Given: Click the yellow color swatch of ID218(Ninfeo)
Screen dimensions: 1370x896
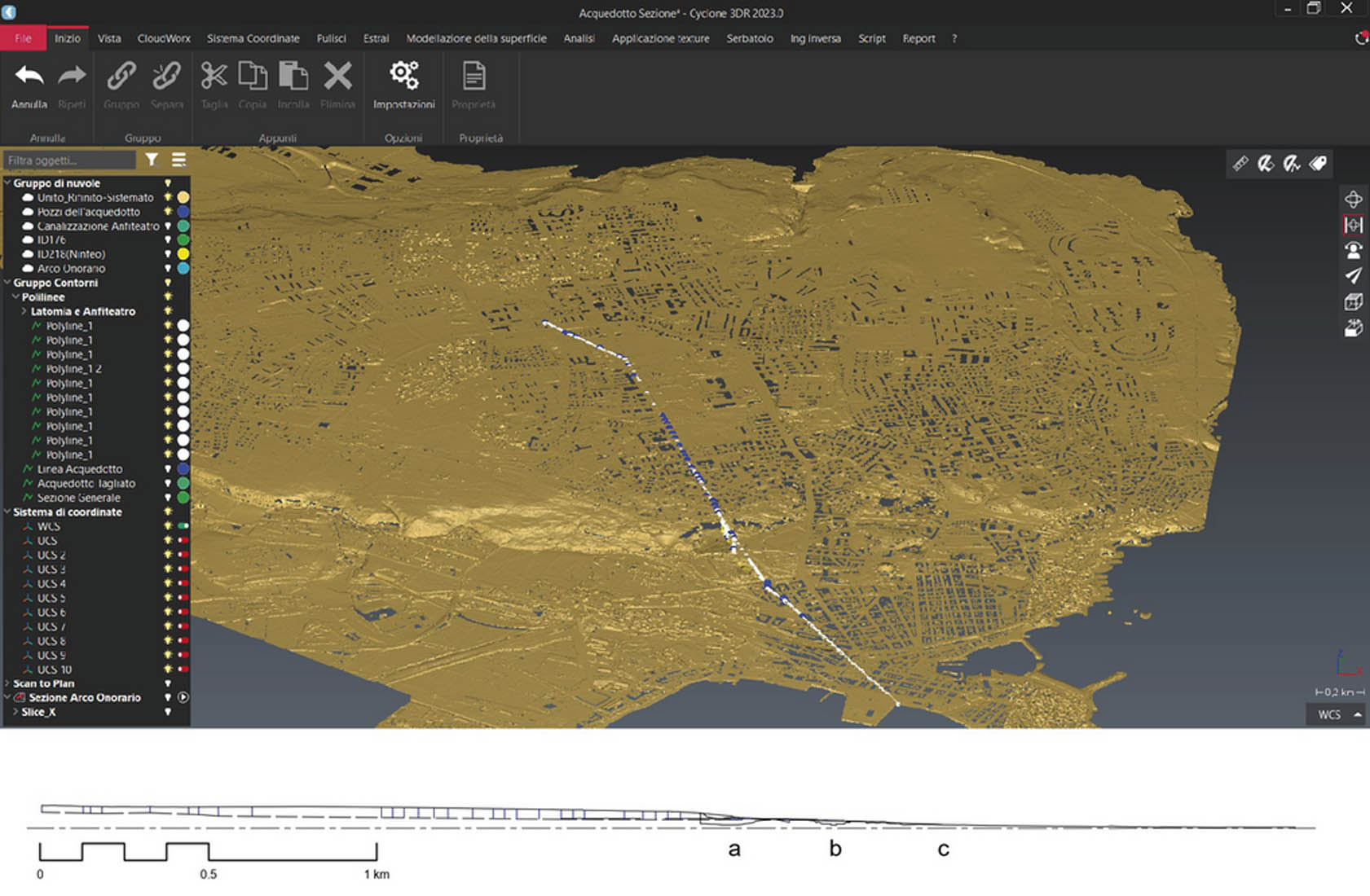Looking at the screenshot, I should point(183,254).
